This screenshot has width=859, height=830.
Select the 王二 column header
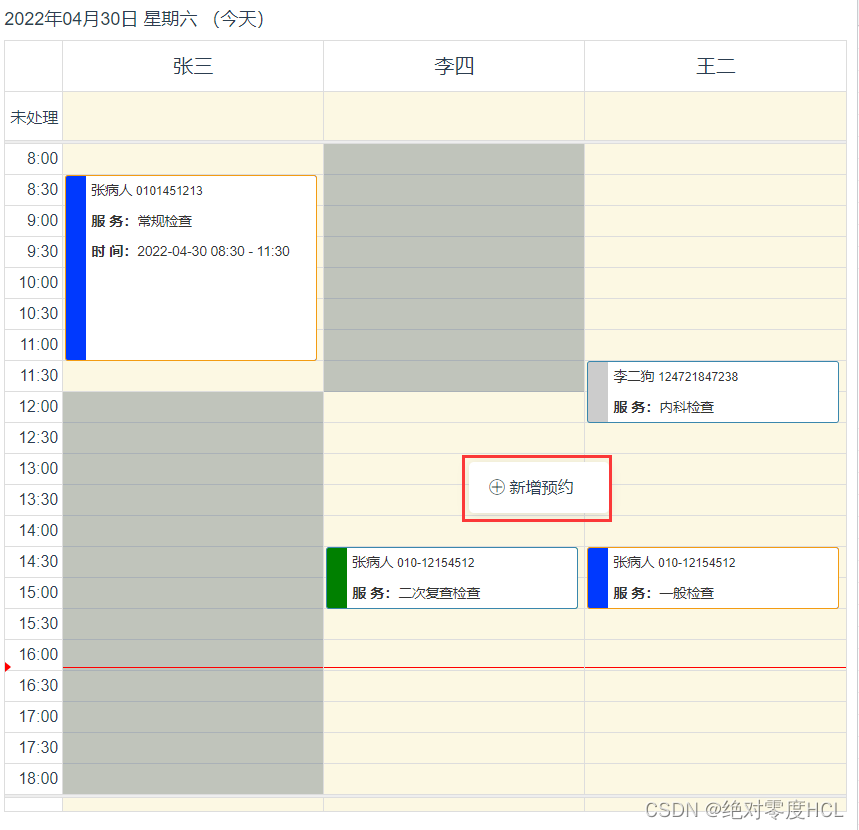coord(715,66)
